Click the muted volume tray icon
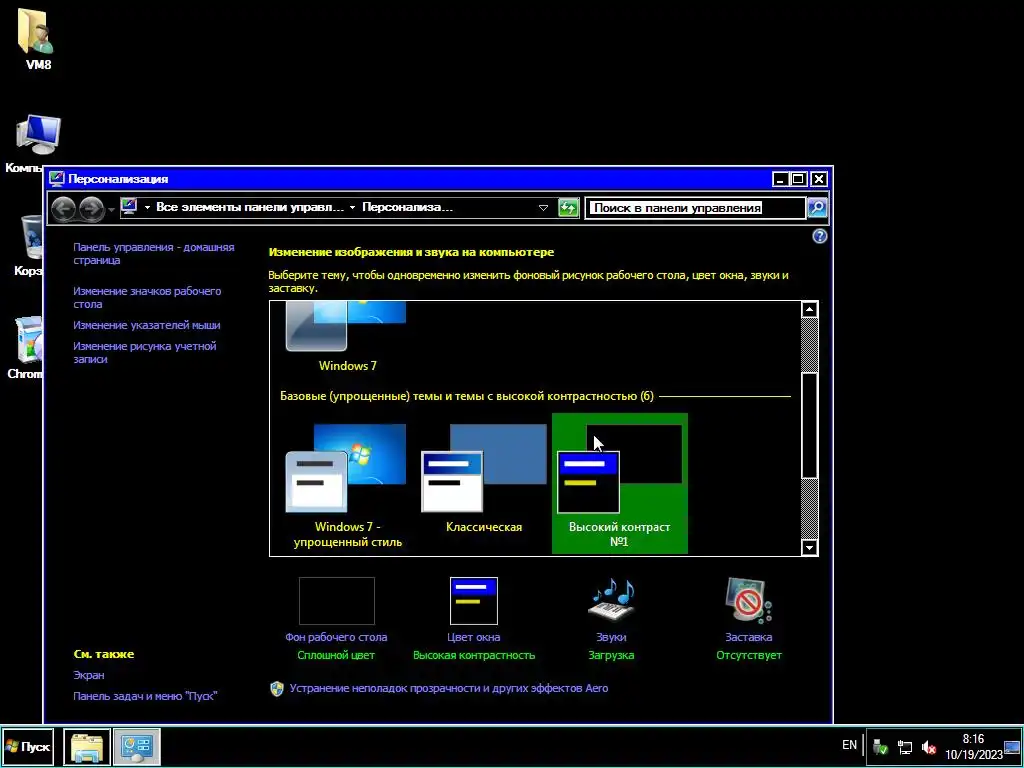The image size is (1024, 768). tap(928, 746)
